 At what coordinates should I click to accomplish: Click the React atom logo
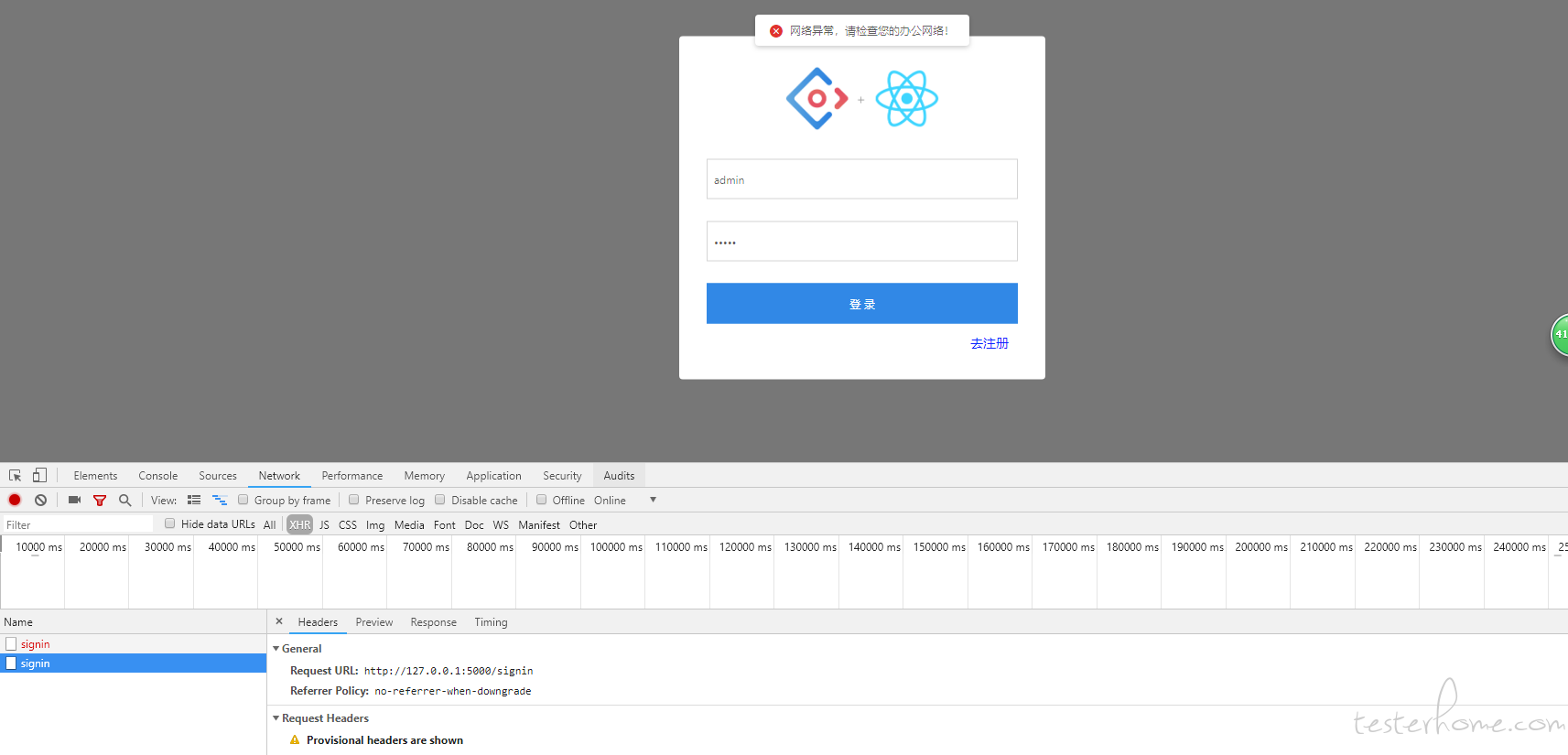[906, 98]
